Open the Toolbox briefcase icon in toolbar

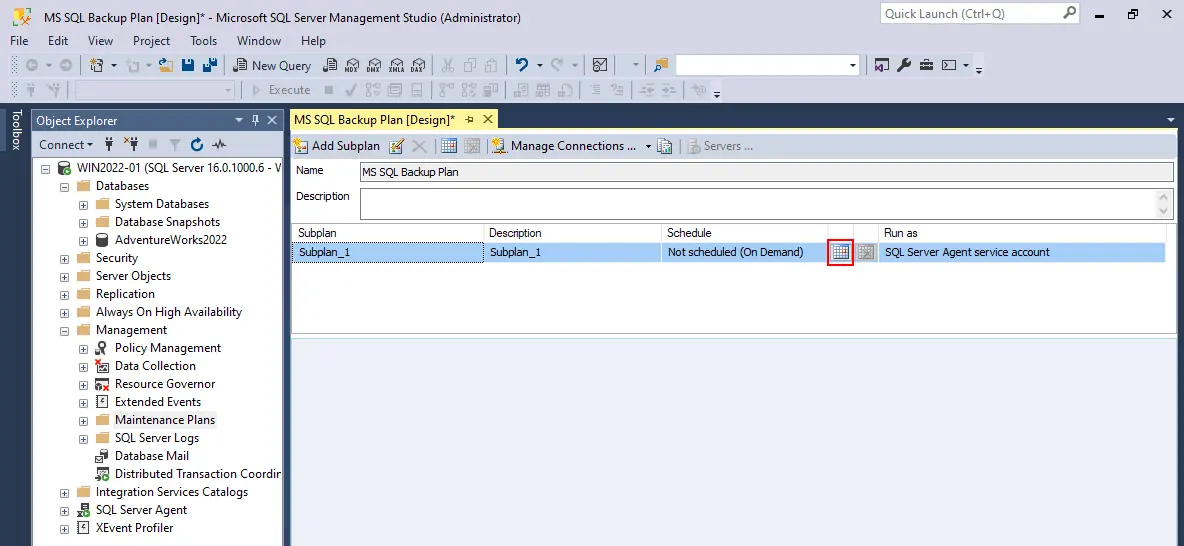926,66
